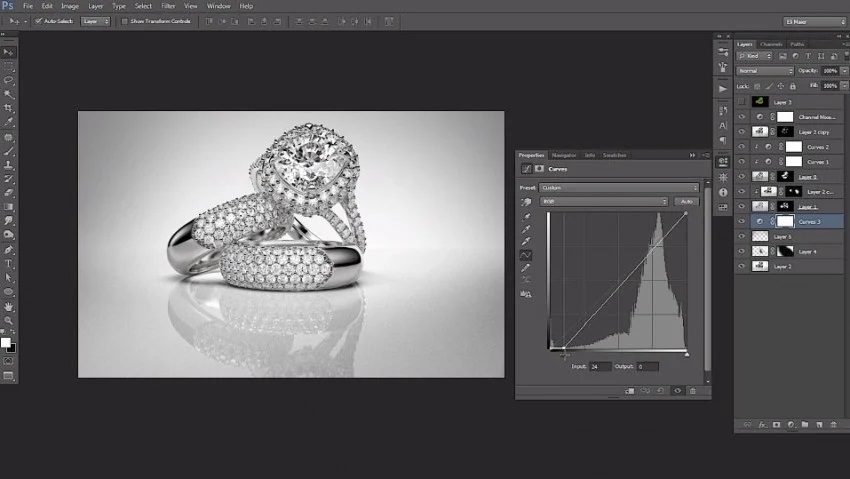Select the Lasso tool

9,79
